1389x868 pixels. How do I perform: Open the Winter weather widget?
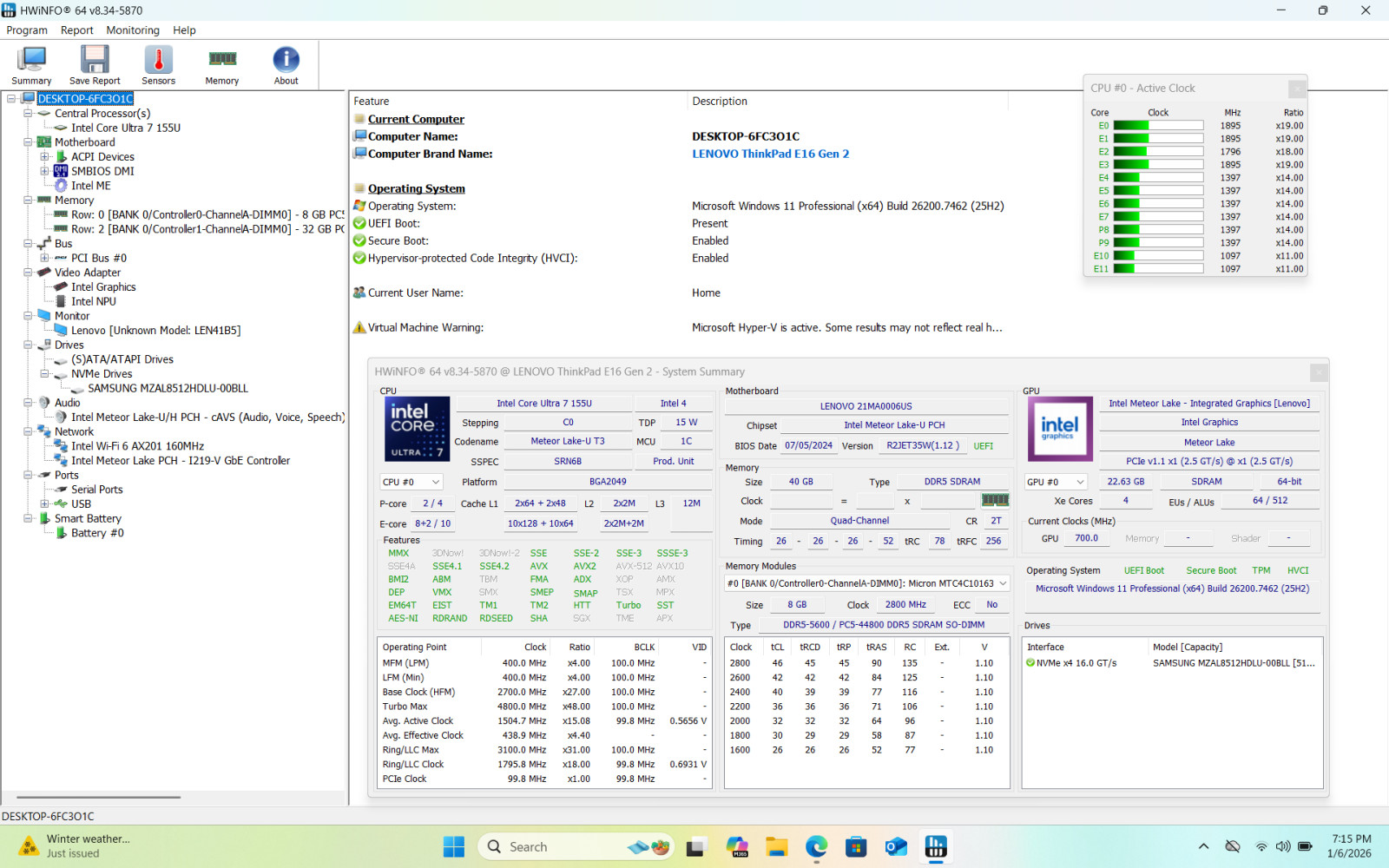click(x=76, y=846)
